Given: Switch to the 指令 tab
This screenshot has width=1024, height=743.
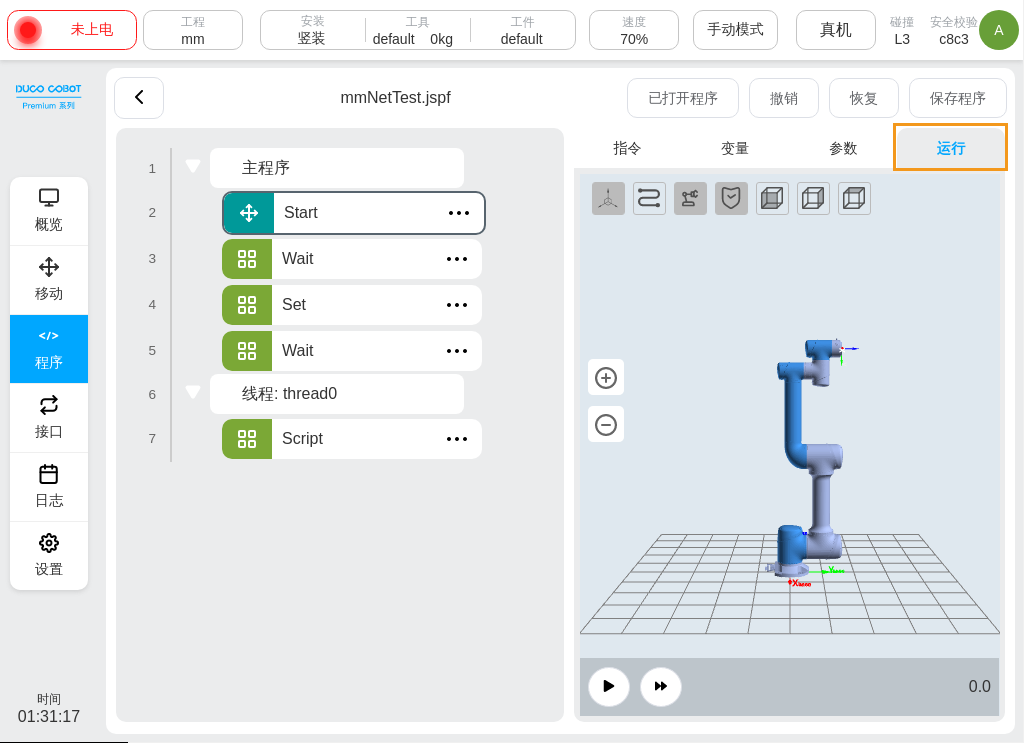Looking at the screenshot, I should coord(627,148).
